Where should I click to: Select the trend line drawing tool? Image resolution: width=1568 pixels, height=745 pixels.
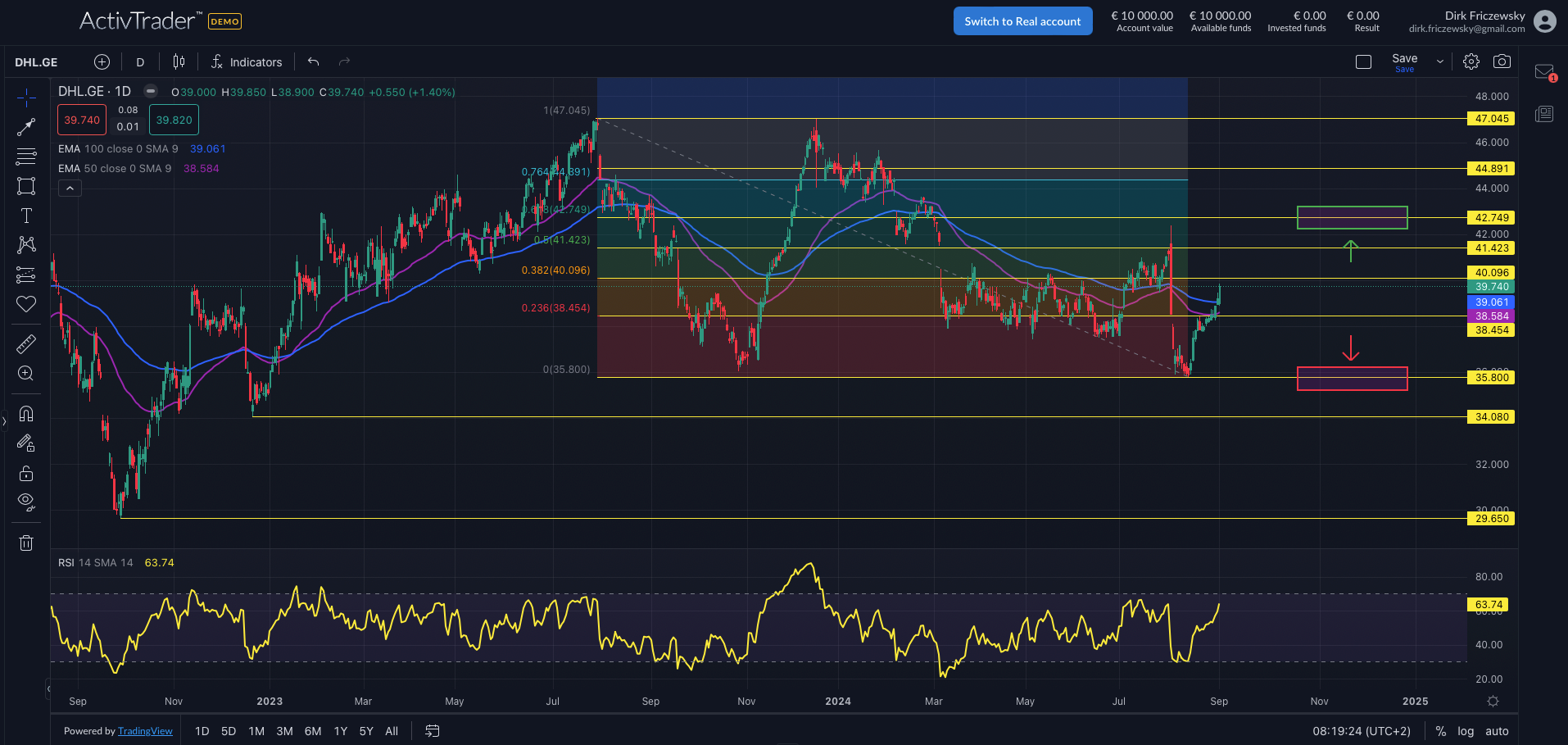coord(26,127)
